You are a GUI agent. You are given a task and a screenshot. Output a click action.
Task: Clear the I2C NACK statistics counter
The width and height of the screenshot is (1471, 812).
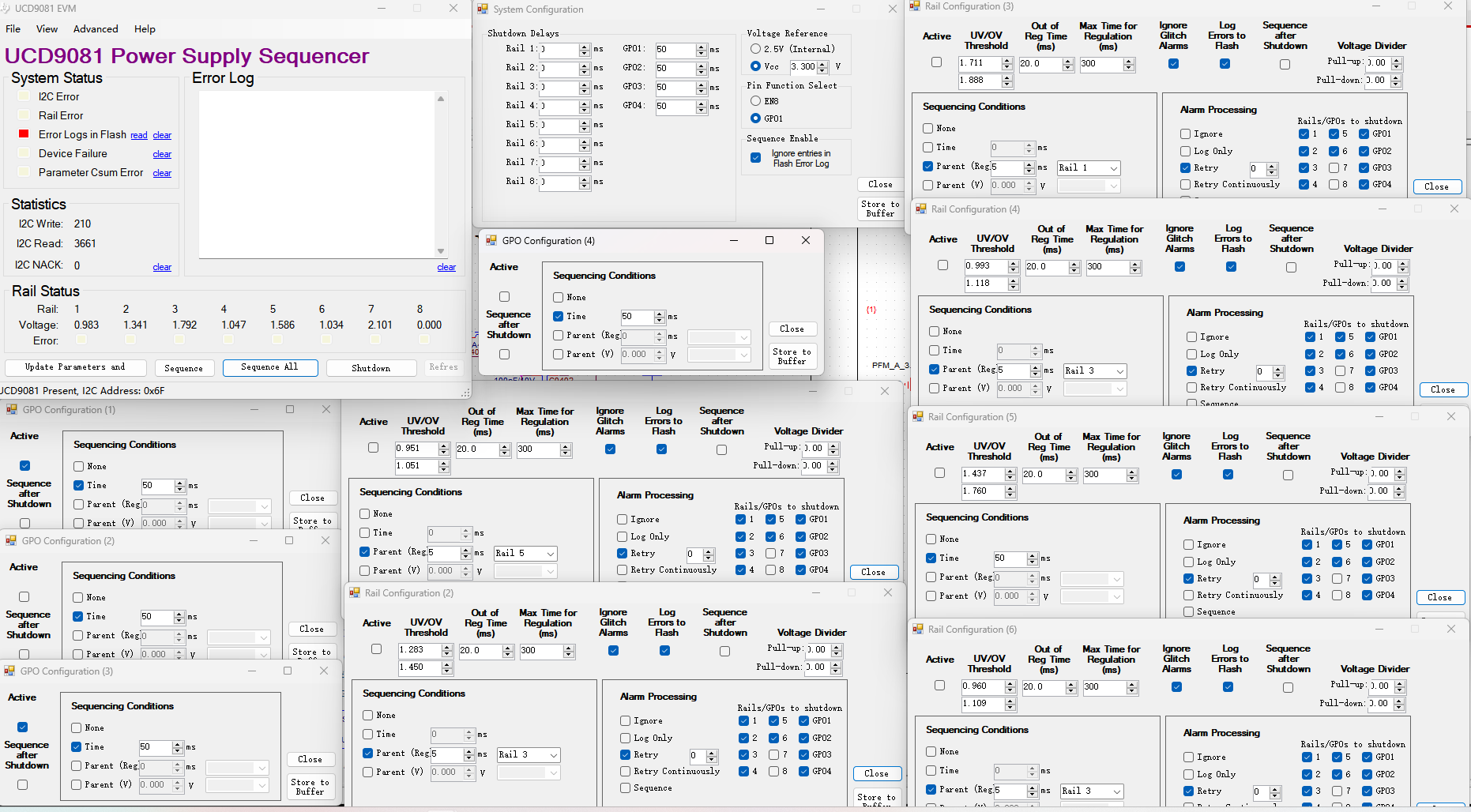click(162, 268)
